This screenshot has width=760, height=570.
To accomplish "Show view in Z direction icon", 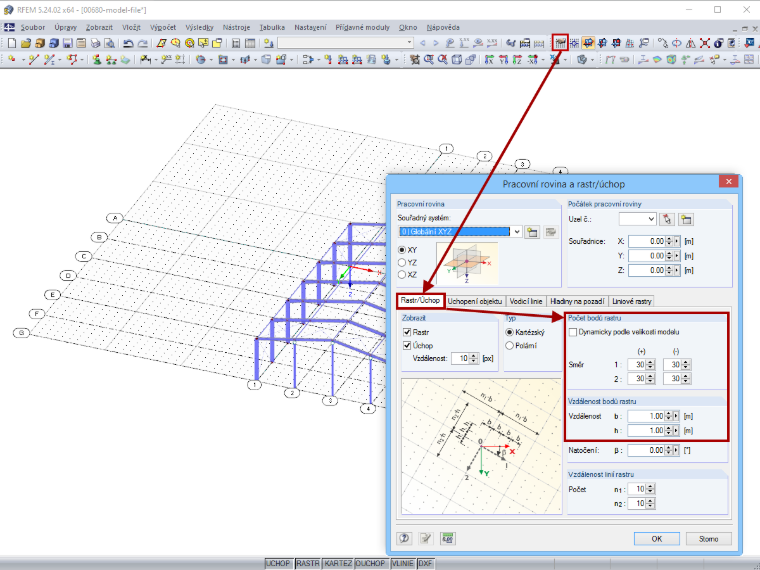I will coord(517,59).
